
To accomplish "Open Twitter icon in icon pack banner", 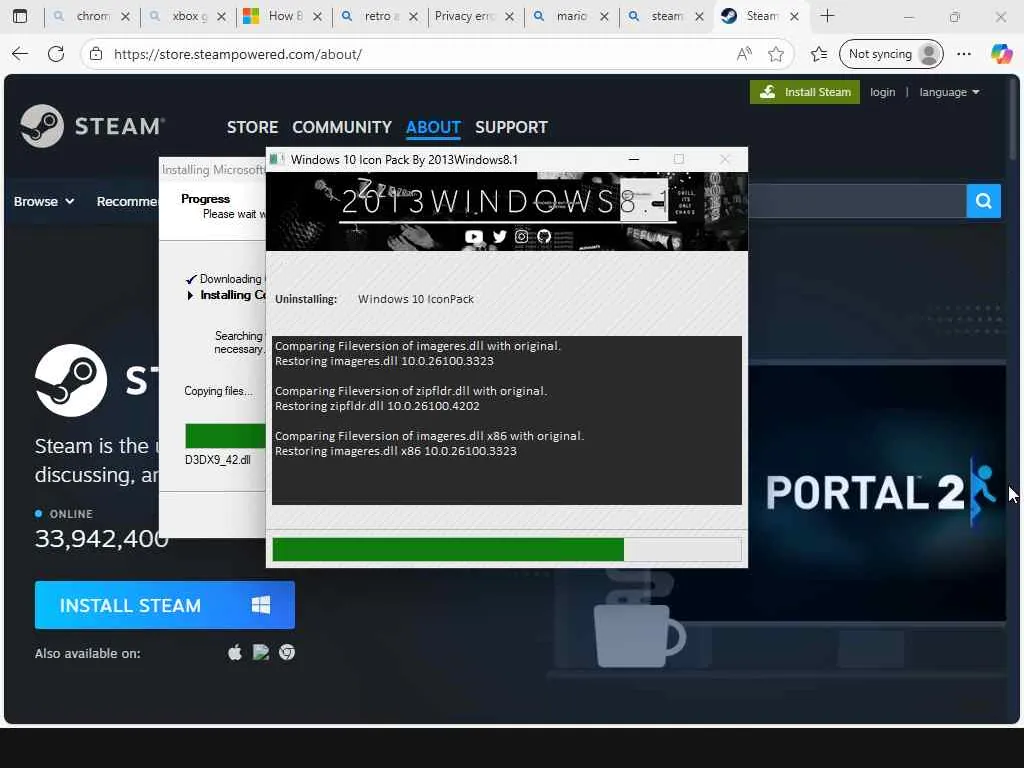I will click(x=500, y=236).
